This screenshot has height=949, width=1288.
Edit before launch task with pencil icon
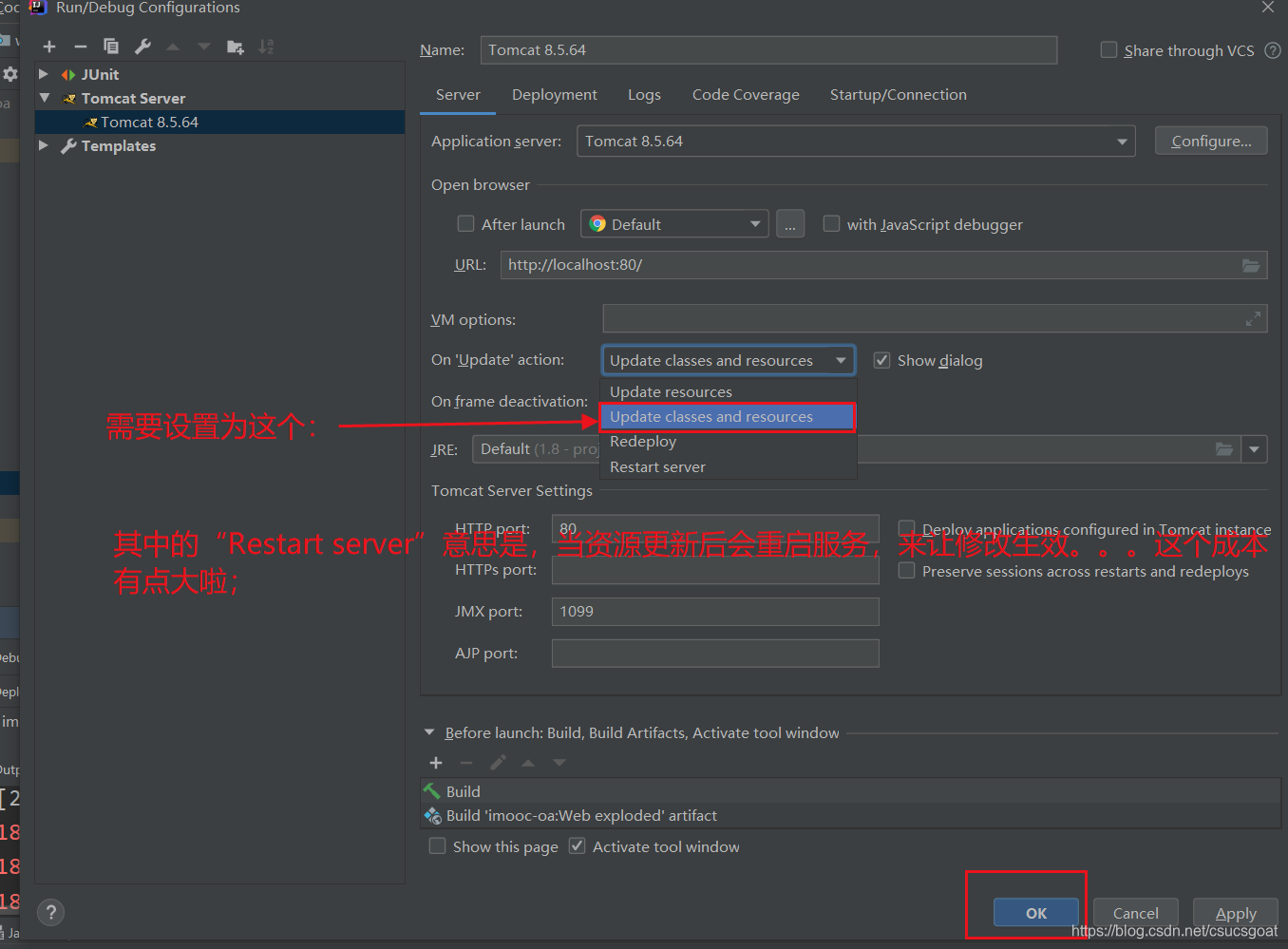pos(498,763)
